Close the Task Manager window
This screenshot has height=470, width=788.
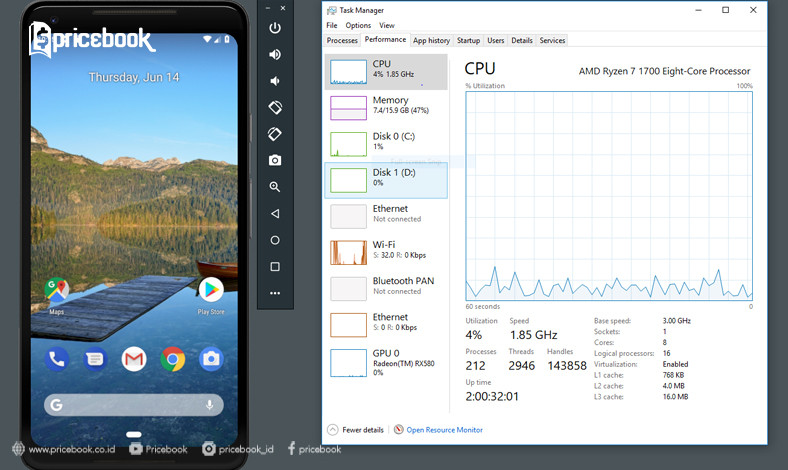753,10
